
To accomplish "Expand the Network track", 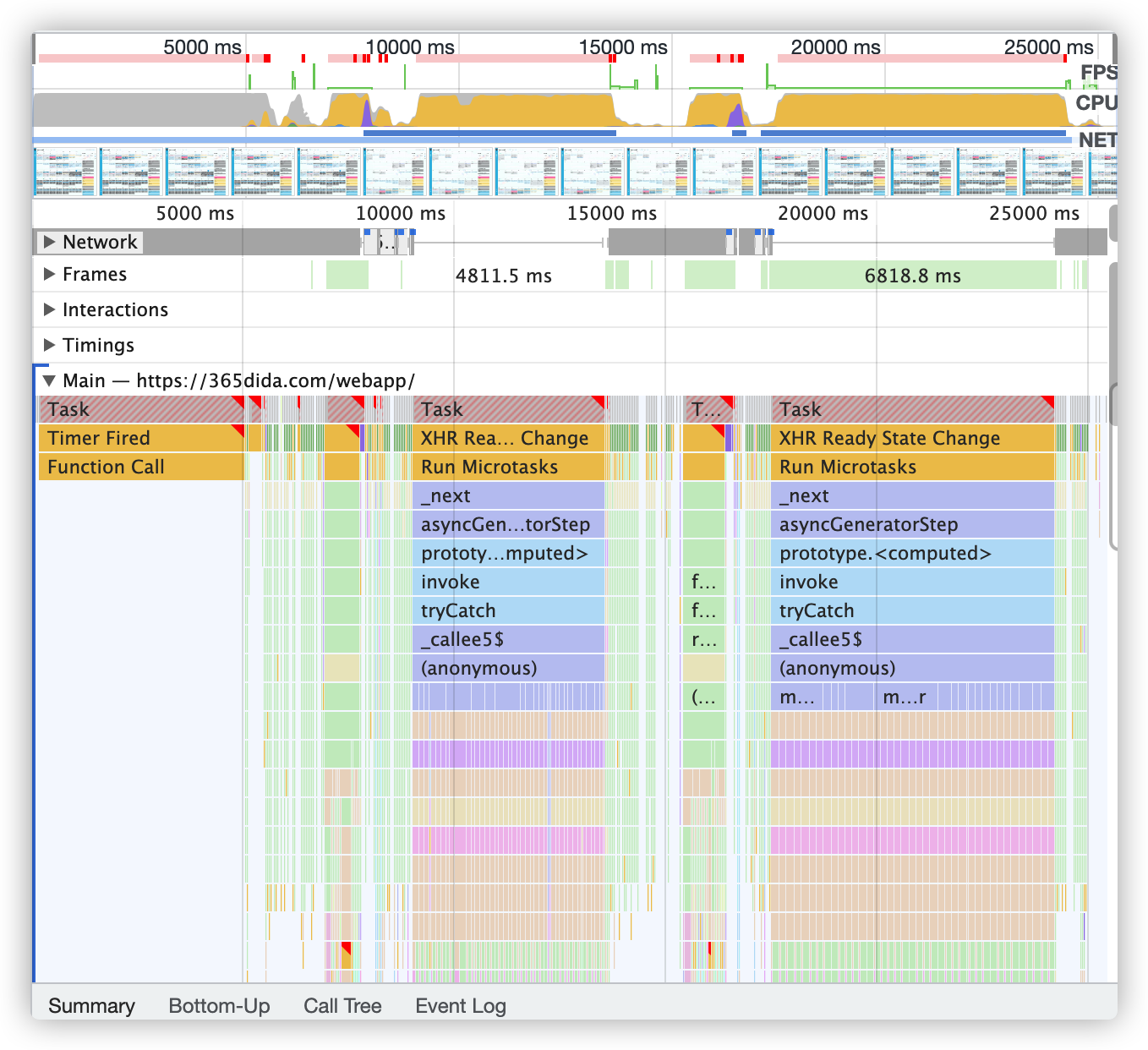I will coord(50,242).
